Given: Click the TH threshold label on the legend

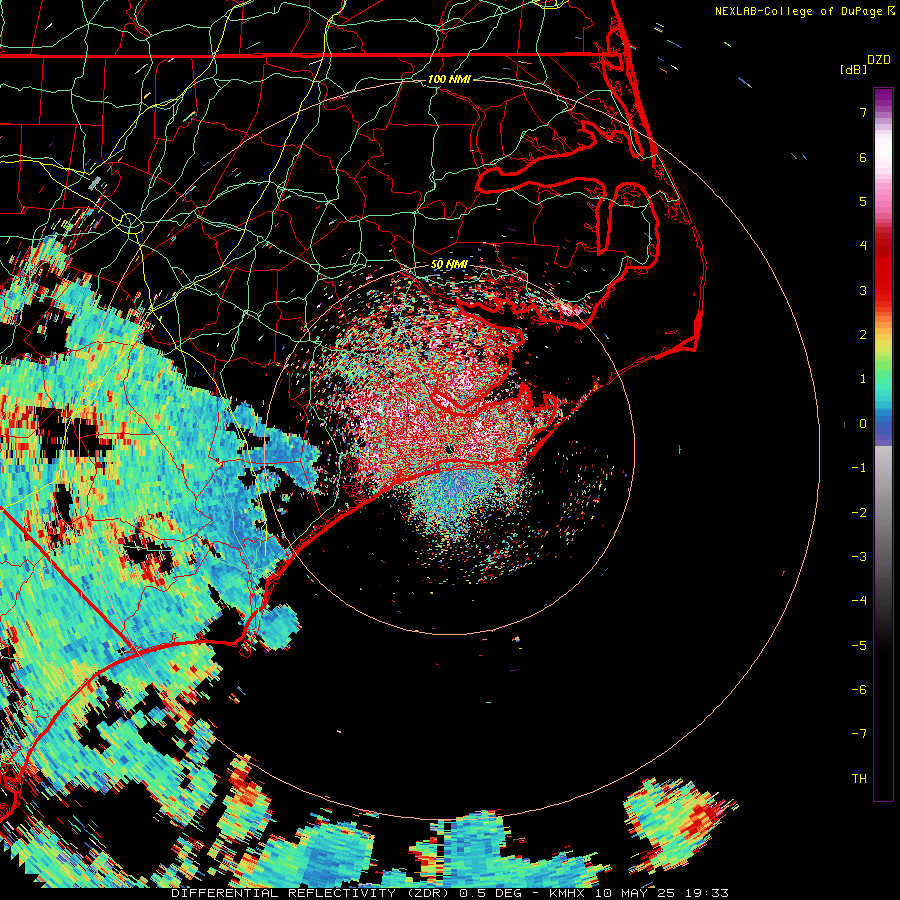Looking at the screenshot, I should click(x=859, y=778).
